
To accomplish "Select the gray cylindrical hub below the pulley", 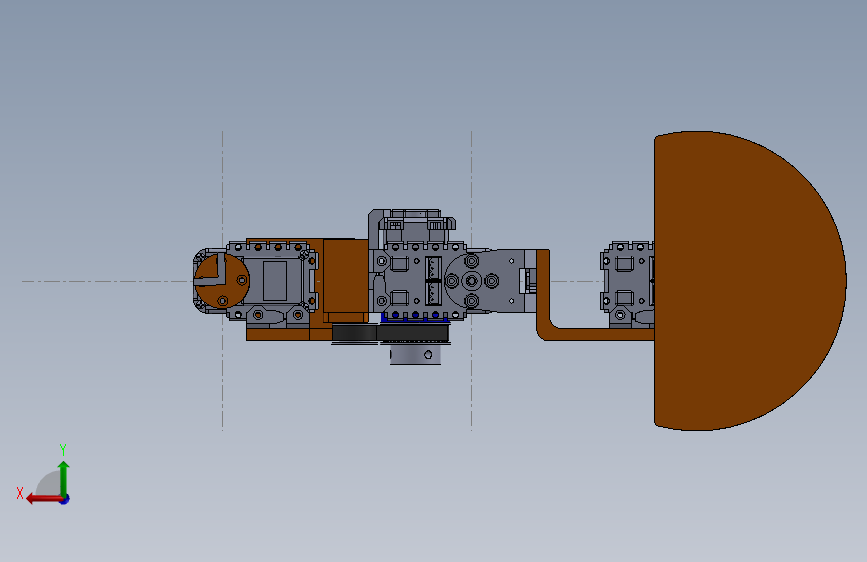I will pyautogui.click(x=415, y=354).
